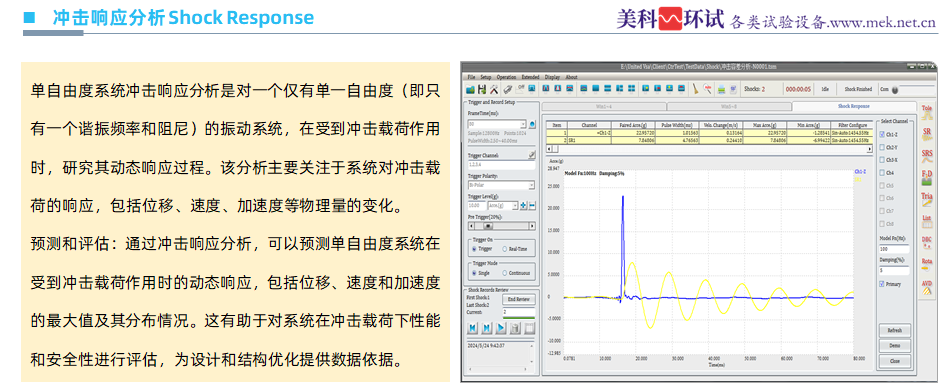The image size is (939, 383).
Task: Select the Shock Response tab
Action: (x=853, y=106)
